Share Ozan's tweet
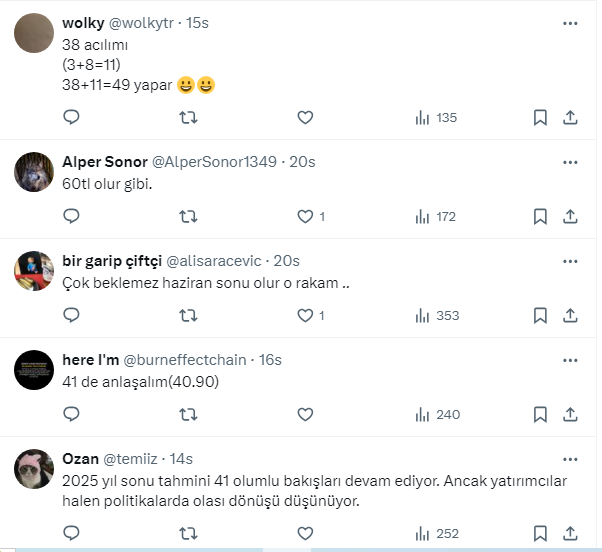602x552 pixels. (570, 534)
